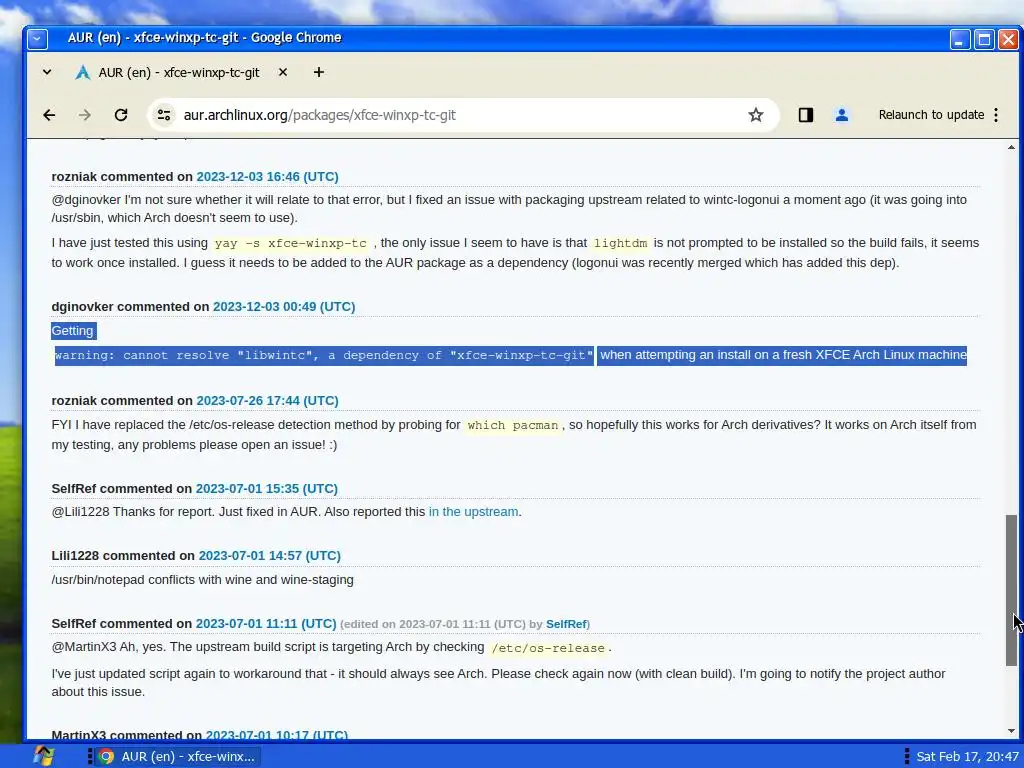Viewport: 1024px width, 768px height.
Task: Click '/usr/bin/notepad conflicts with wine' comment text
Action: [x=202, y=580]
